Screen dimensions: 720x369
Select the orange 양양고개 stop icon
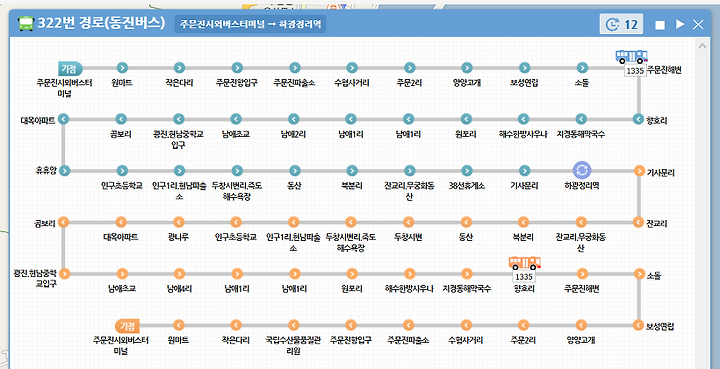[x=581, y=325]
